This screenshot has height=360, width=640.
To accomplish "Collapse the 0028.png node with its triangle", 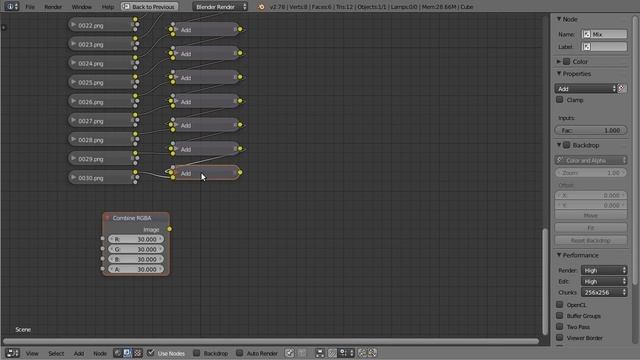I will 73,140.
